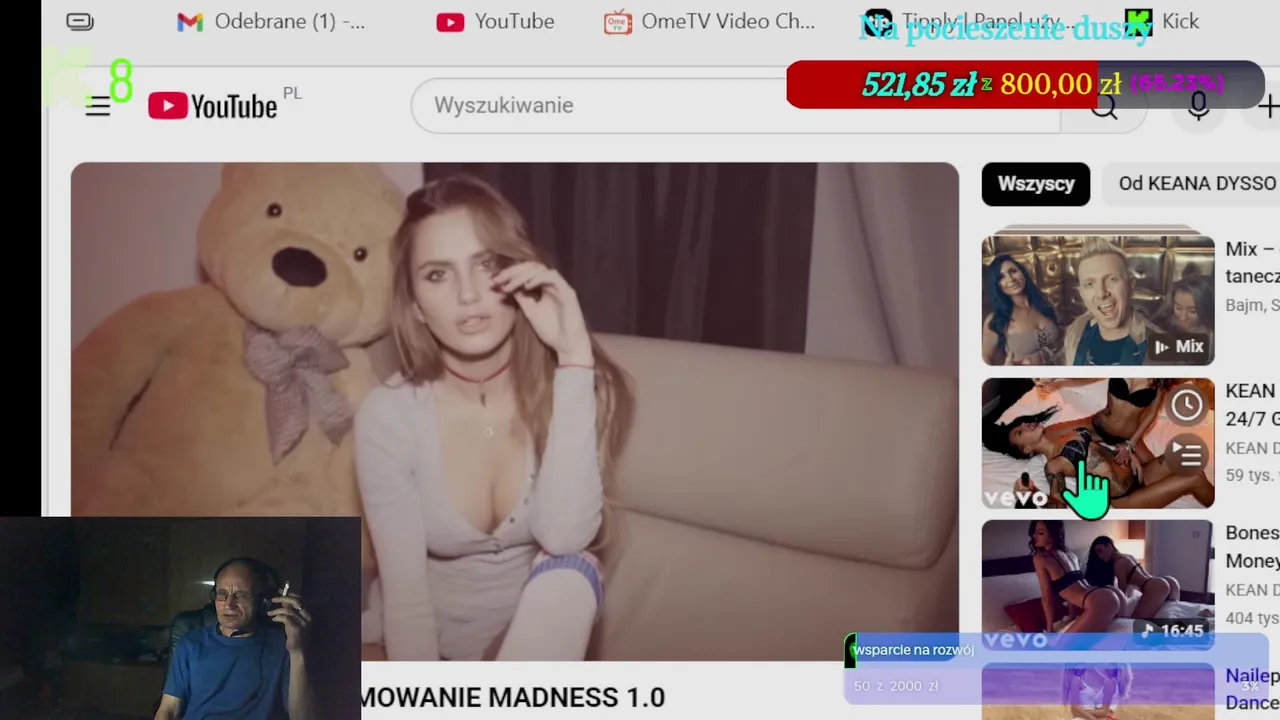Open the KEAN 24/7 video thumbnail
Viewport: 1280px width, 720px height.
1098,443
